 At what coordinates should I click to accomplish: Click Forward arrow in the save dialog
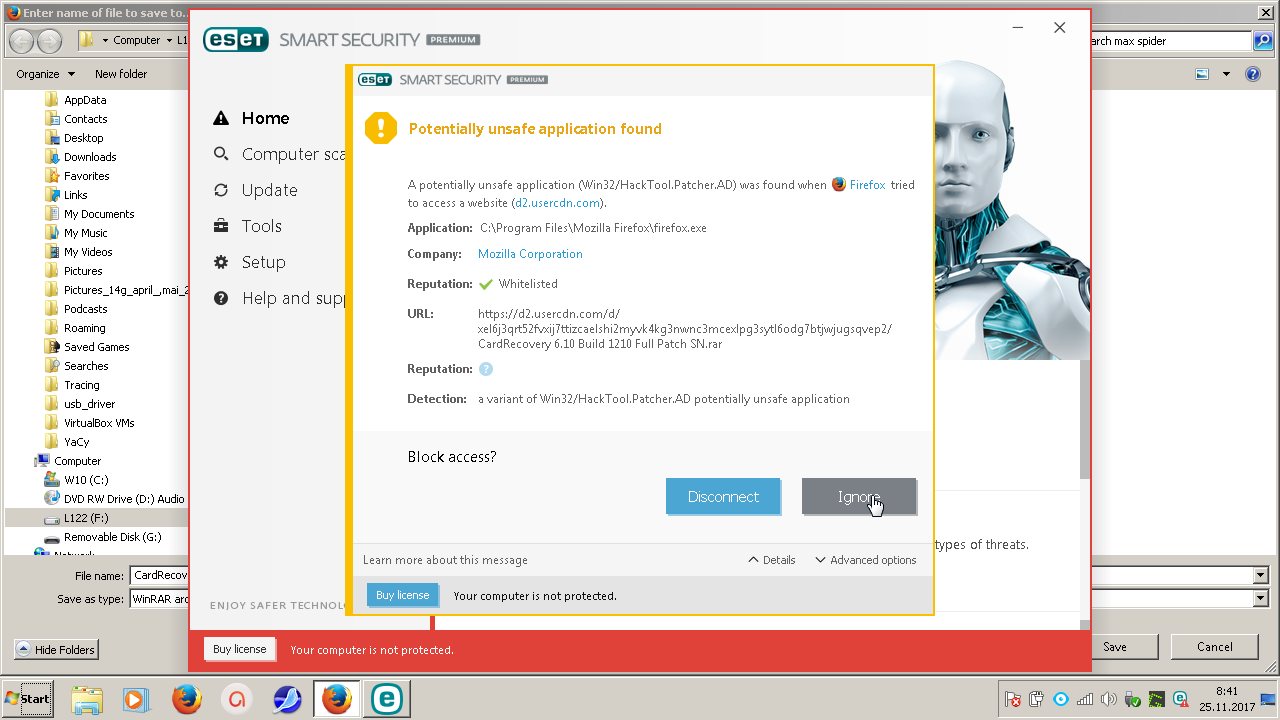(49, 41)
